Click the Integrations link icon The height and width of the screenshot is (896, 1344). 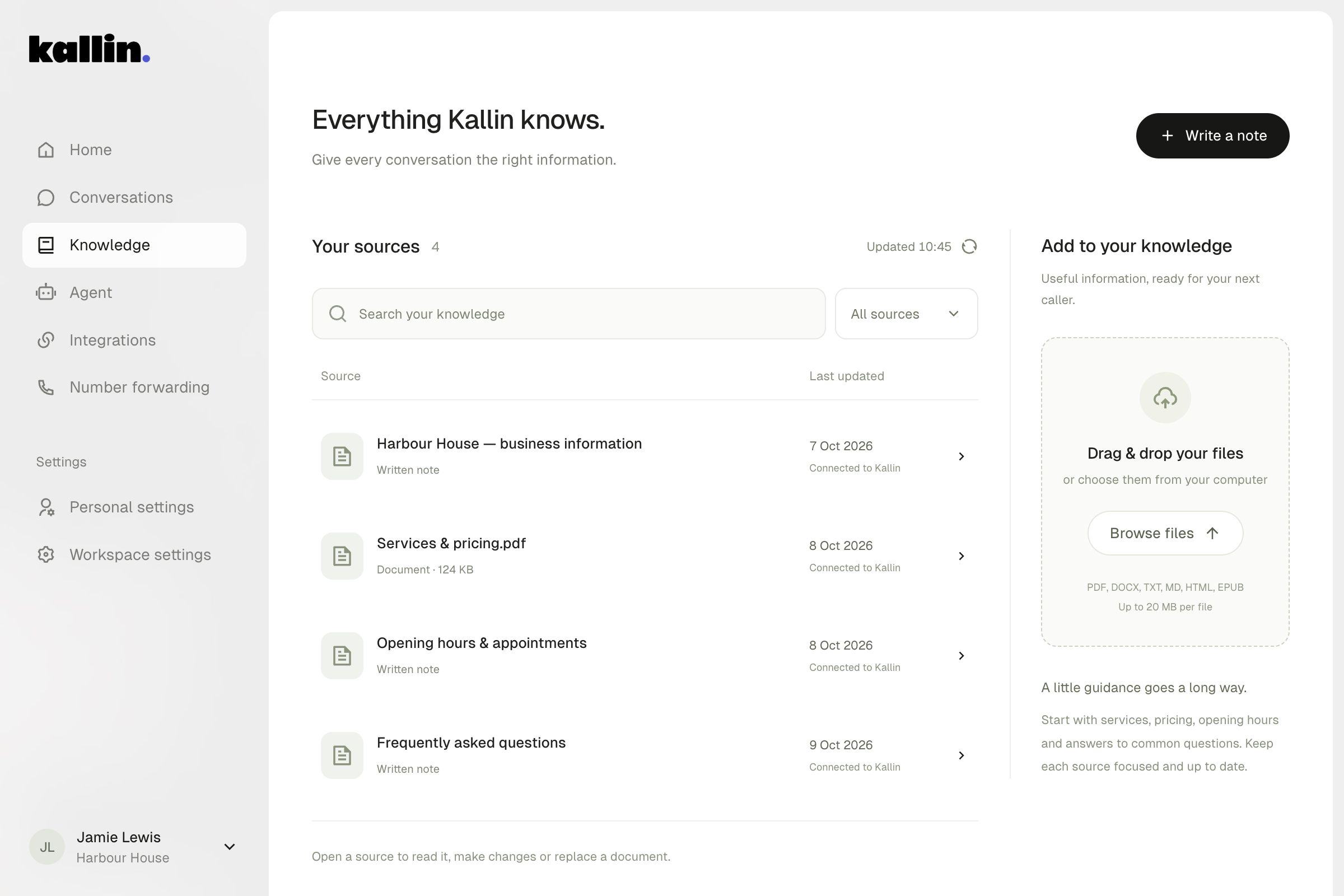[x=46, y=340]
